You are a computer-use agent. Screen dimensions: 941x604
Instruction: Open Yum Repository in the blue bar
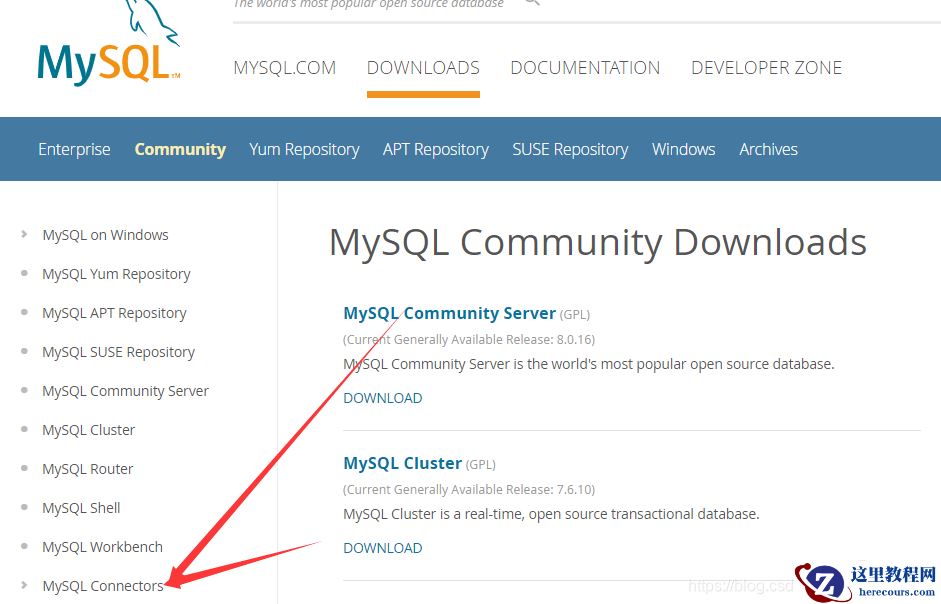coord(304,149)
